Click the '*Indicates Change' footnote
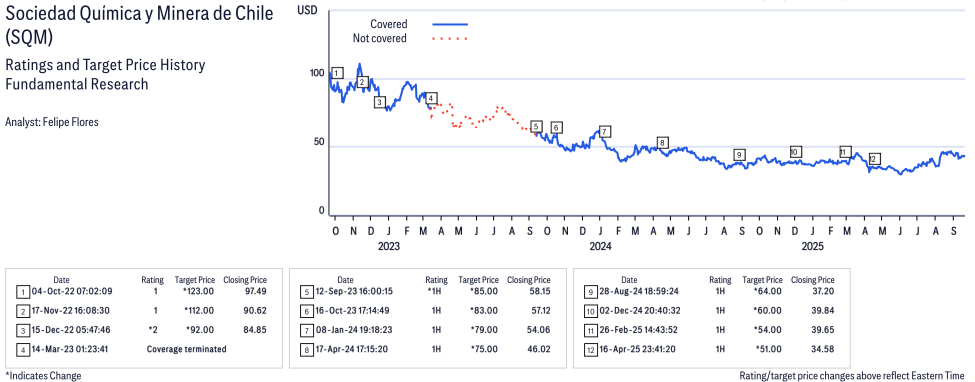This screenshot has height=382, width=975. (42, 376)
